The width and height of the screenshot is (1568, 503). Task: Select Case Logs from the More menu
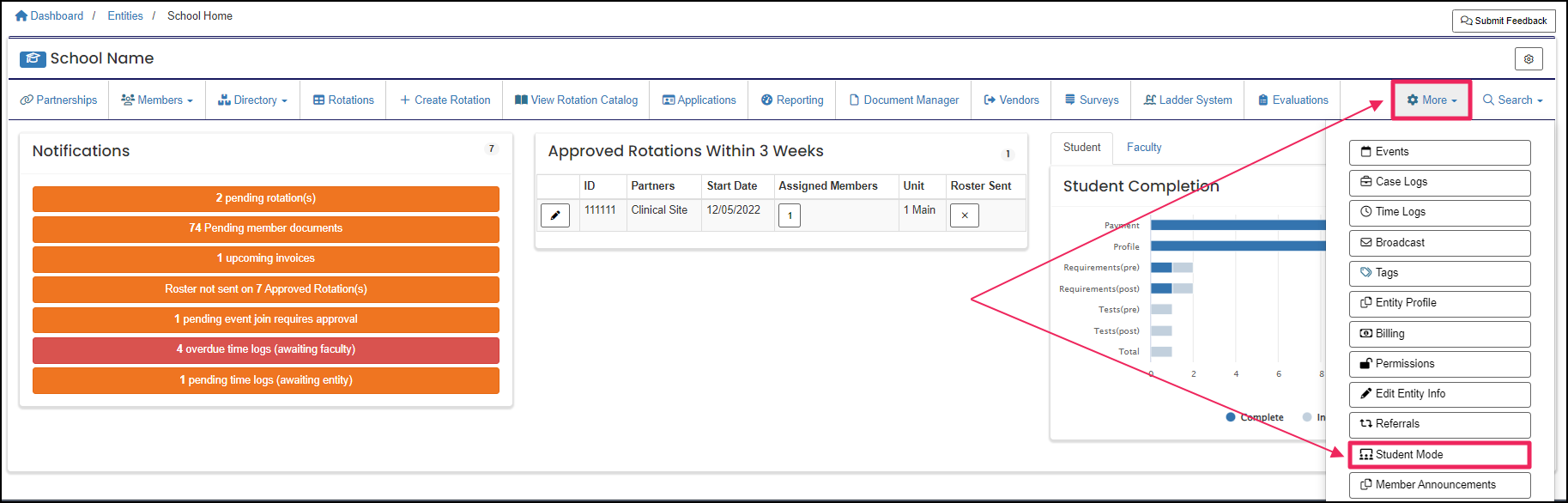(x=1439, y=182)
